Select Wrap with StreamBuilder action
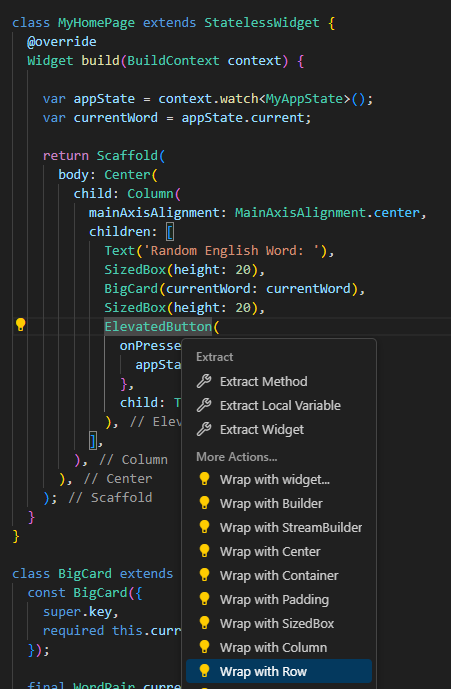Image resolution: width=451 pixels, height=689 pixels. point(279,527)
